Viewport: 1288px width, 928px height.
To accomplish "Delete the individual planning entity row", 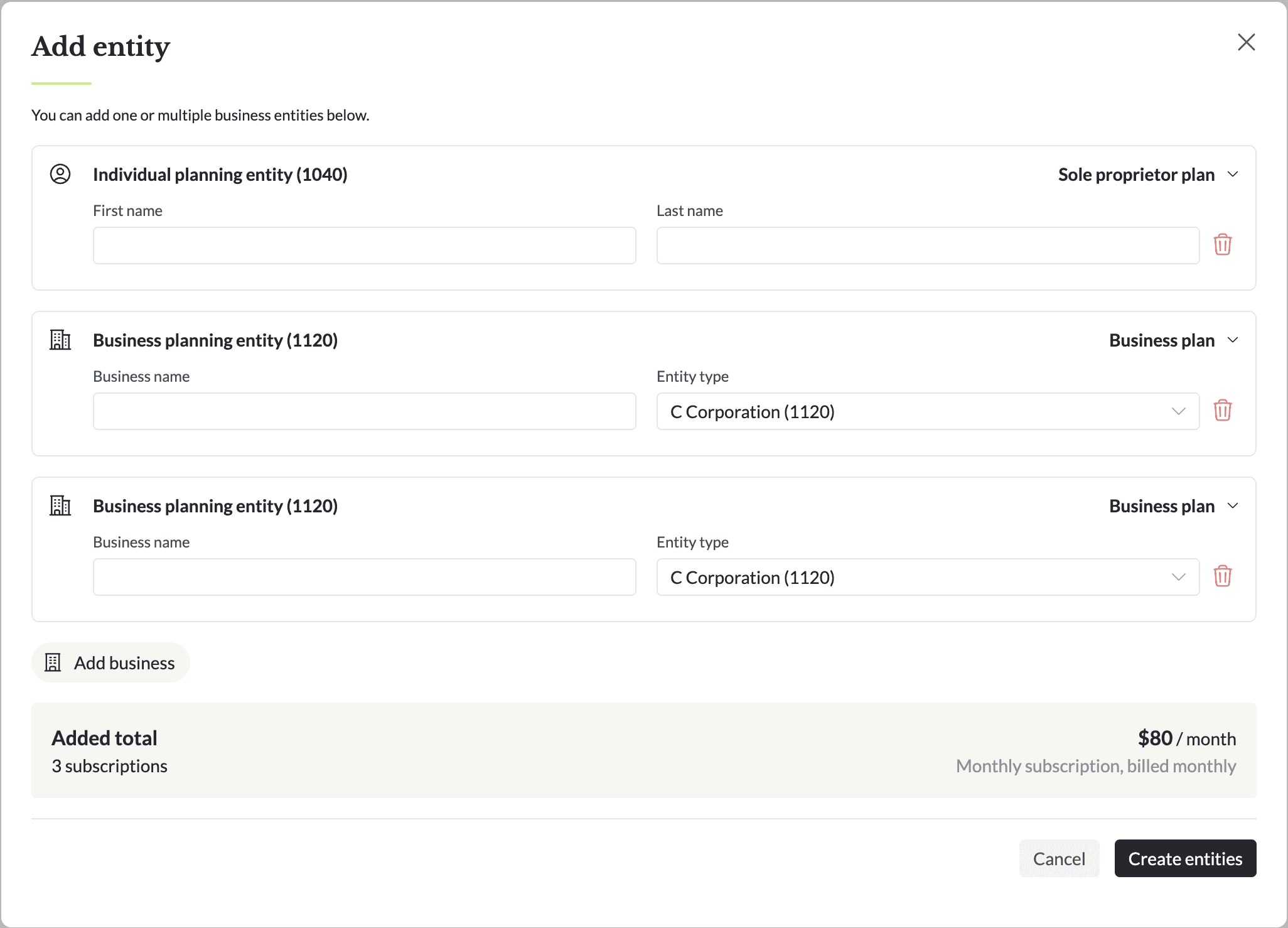I will (1222, 245).
